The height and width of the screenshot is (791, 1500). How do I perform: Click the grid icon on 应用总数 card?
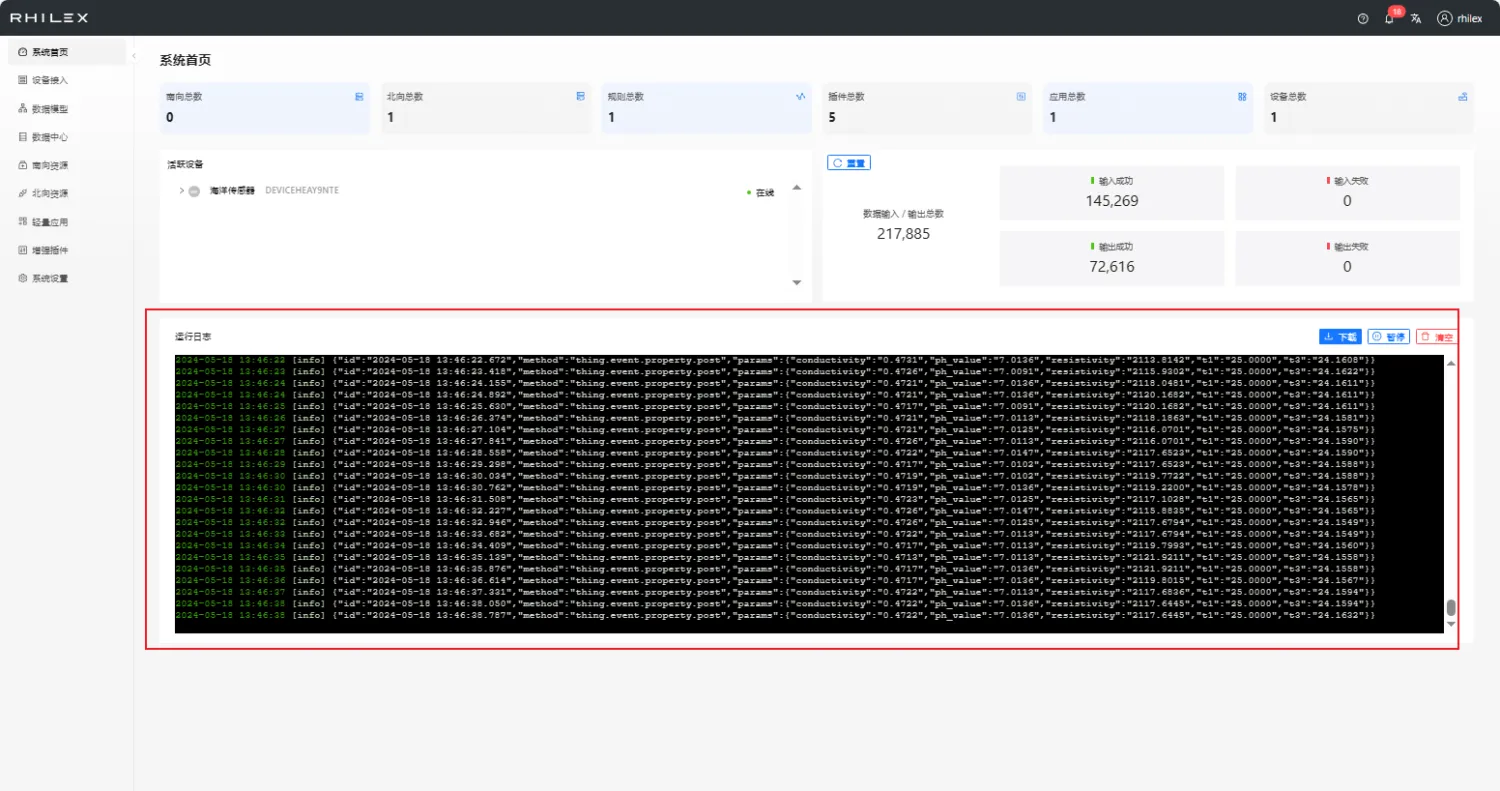tap(1242, 97)
